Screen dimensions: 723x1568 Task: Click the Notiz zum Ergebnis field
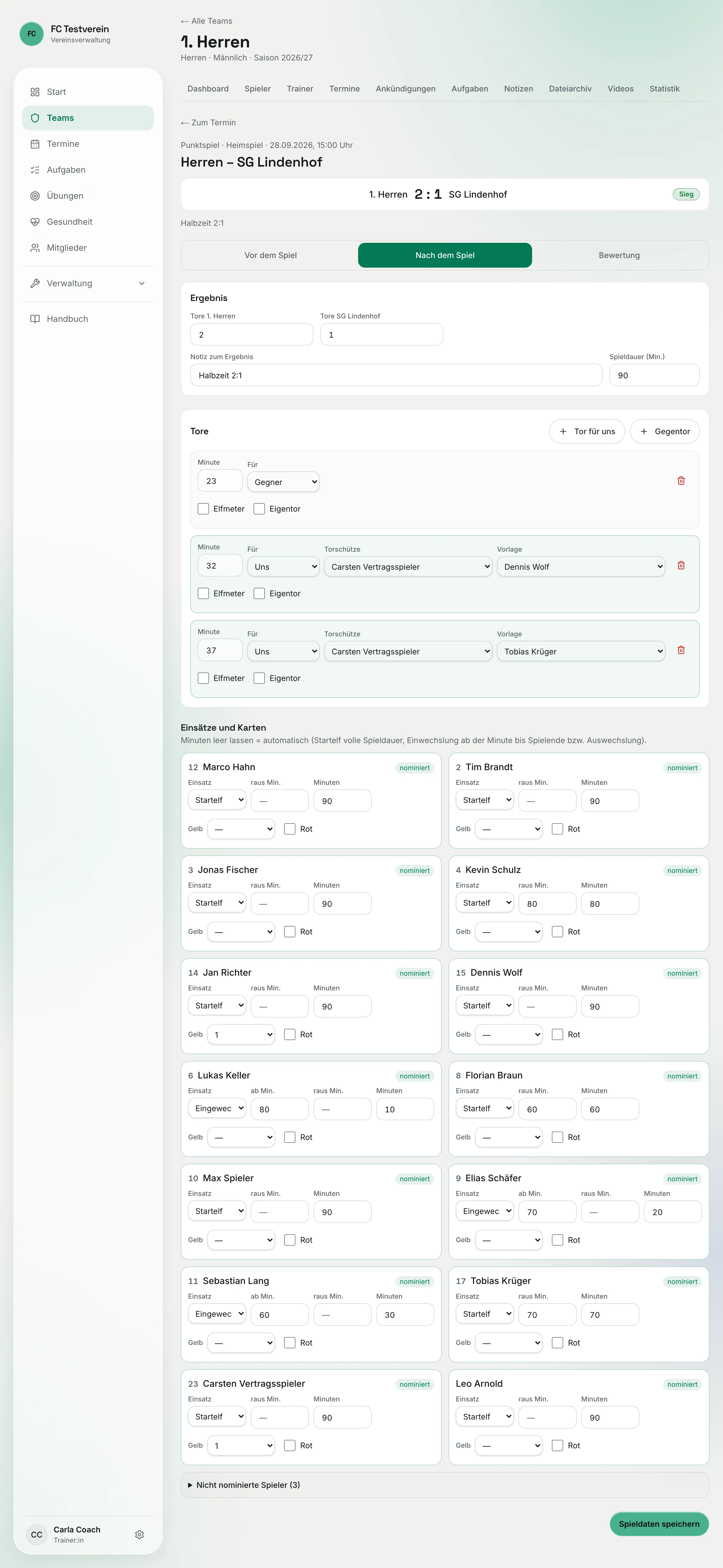pyautogui.click(x=396, y=375)
